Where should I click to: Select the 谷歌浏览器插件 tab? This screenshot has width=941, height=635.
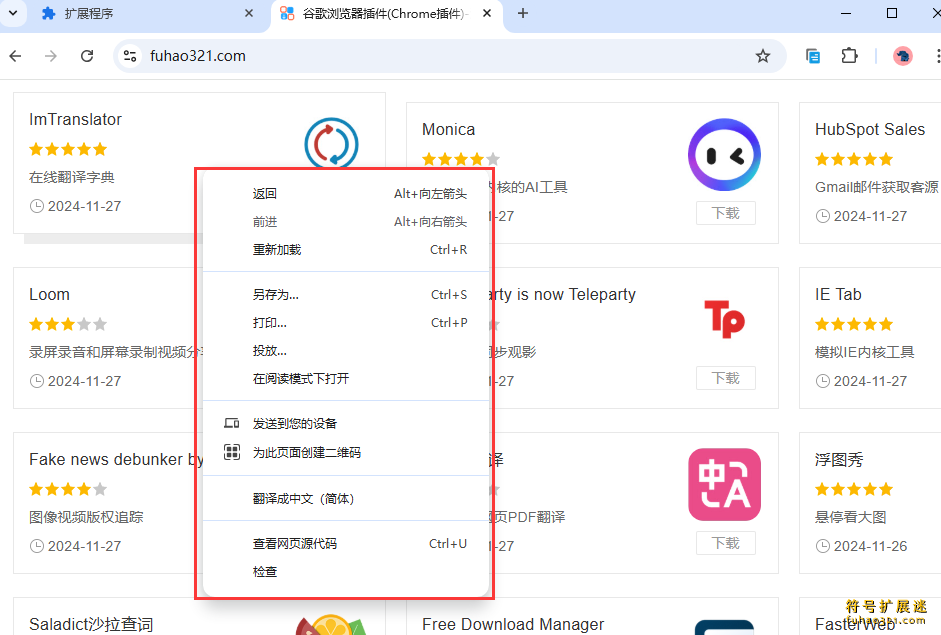click(384, 13)
